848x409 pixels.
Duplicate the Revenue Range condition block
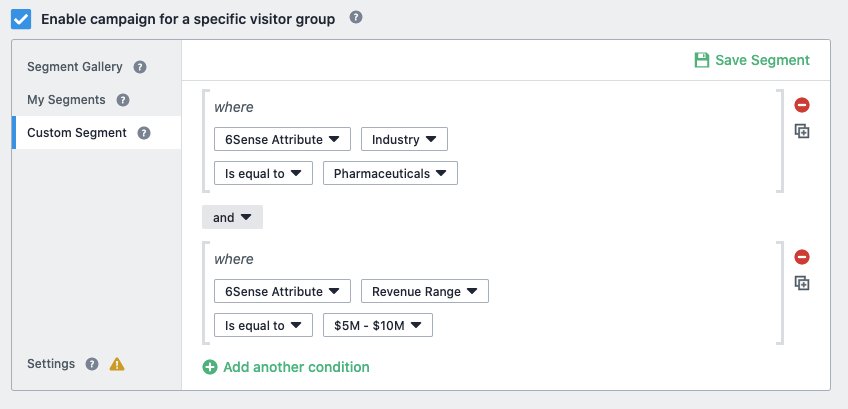[801, 283]
